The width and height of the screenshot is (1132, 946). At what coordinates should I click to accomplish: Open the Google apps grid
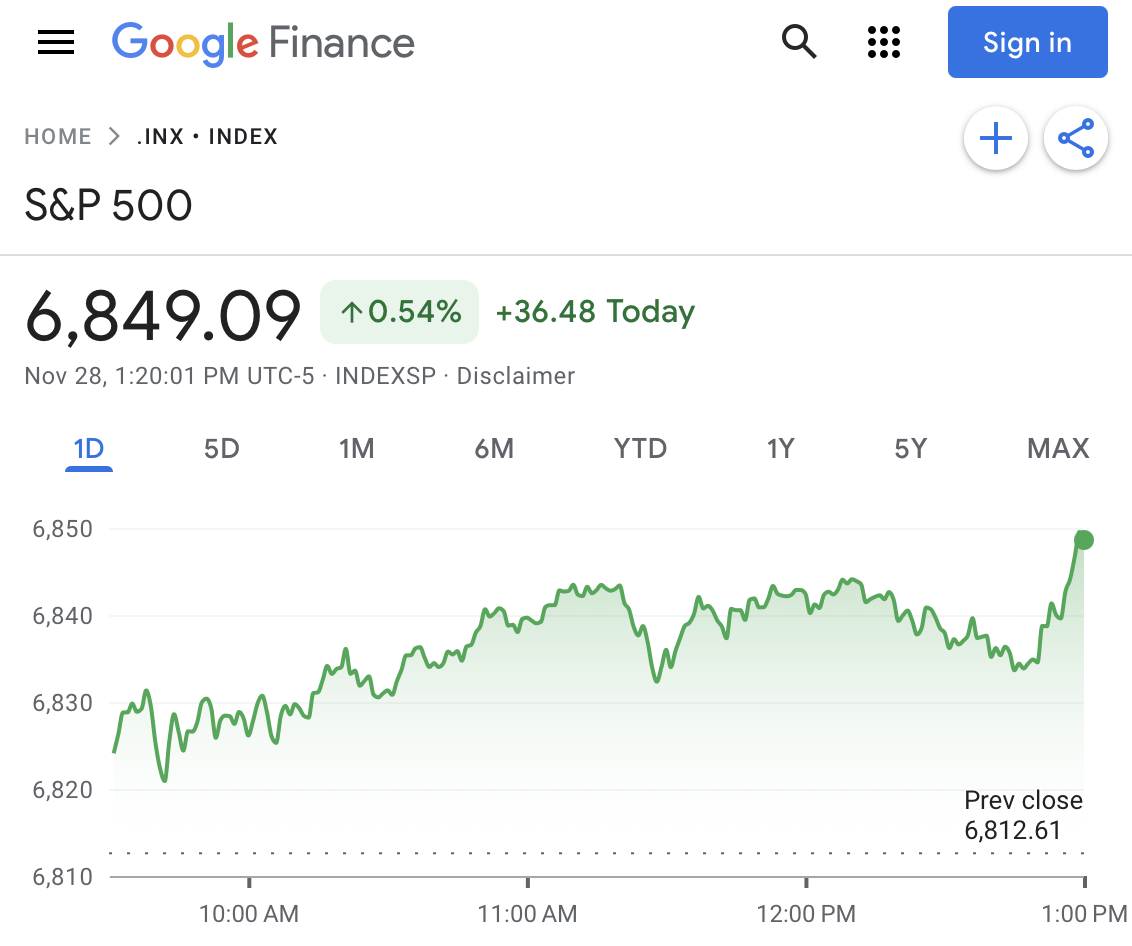point(883,42)
